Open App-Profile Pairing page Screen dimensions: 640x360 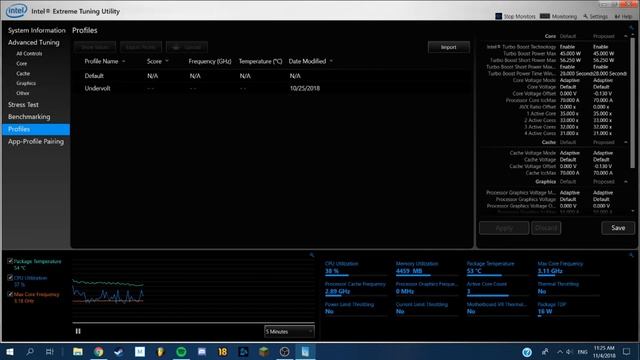(36, 142)
